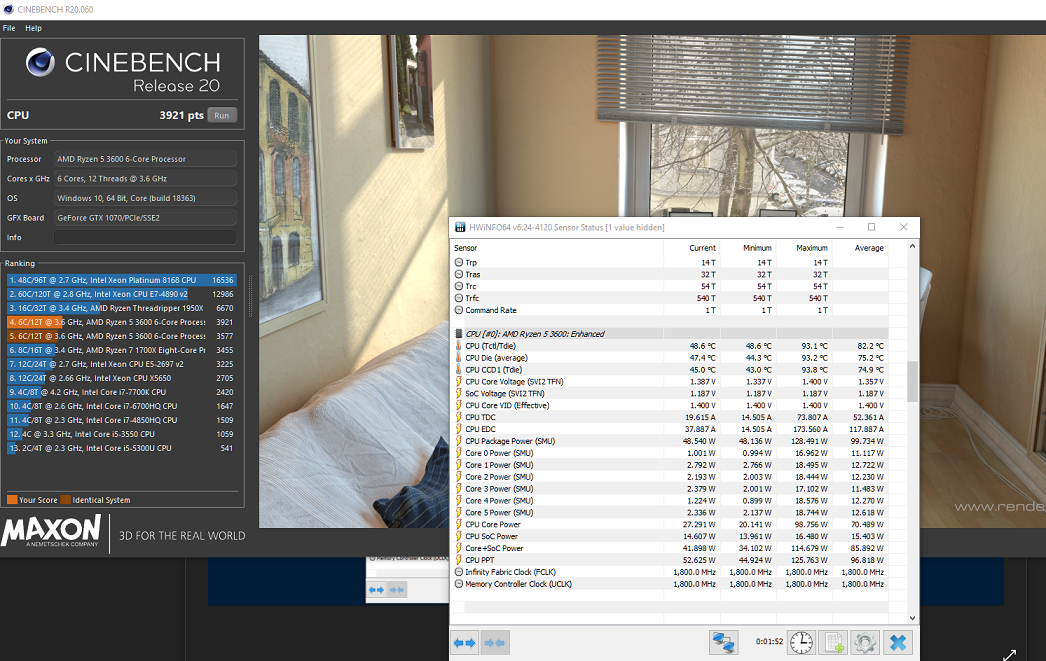Click the clock icon beside the elapsed timer
The width and height of the screenshot is (1046, 661).
click(x=802, y=642)
